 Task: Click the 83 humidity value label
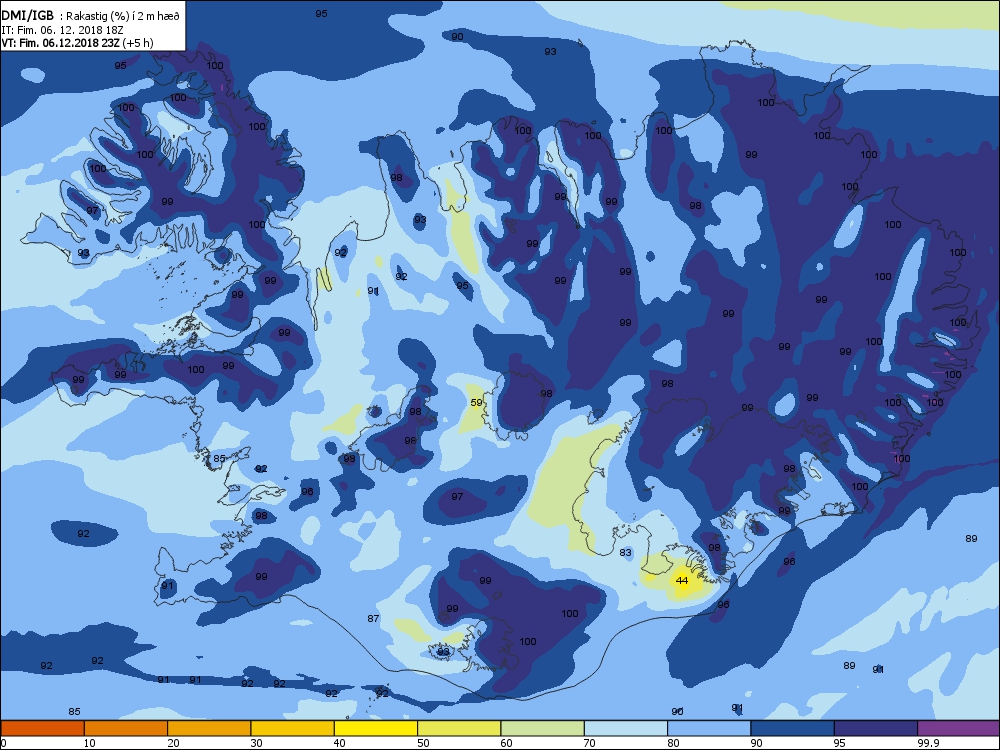pos(625,552)
